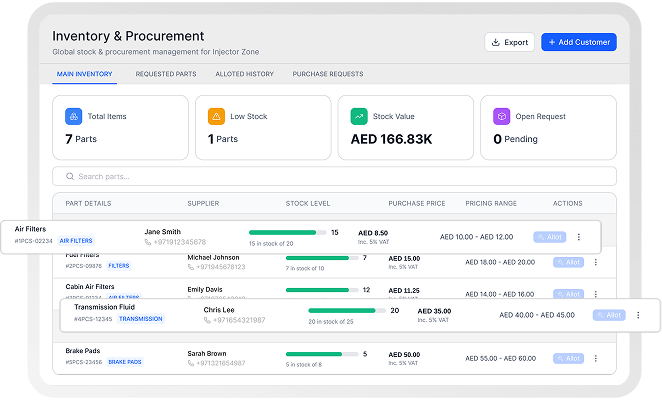This screenshot has width=662, height=400.
Task: Open more options for Michael Johnson row
Action: tap(595, 262)
